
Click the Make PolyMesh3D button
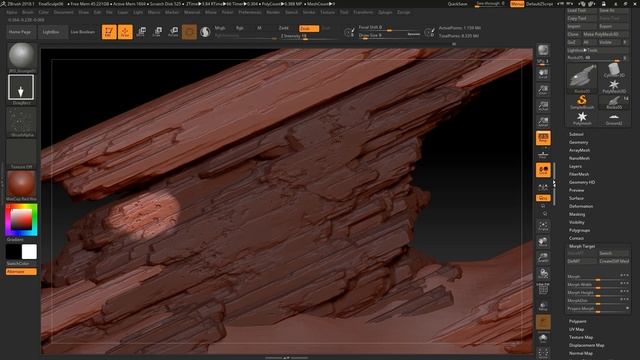pos(606,34)
